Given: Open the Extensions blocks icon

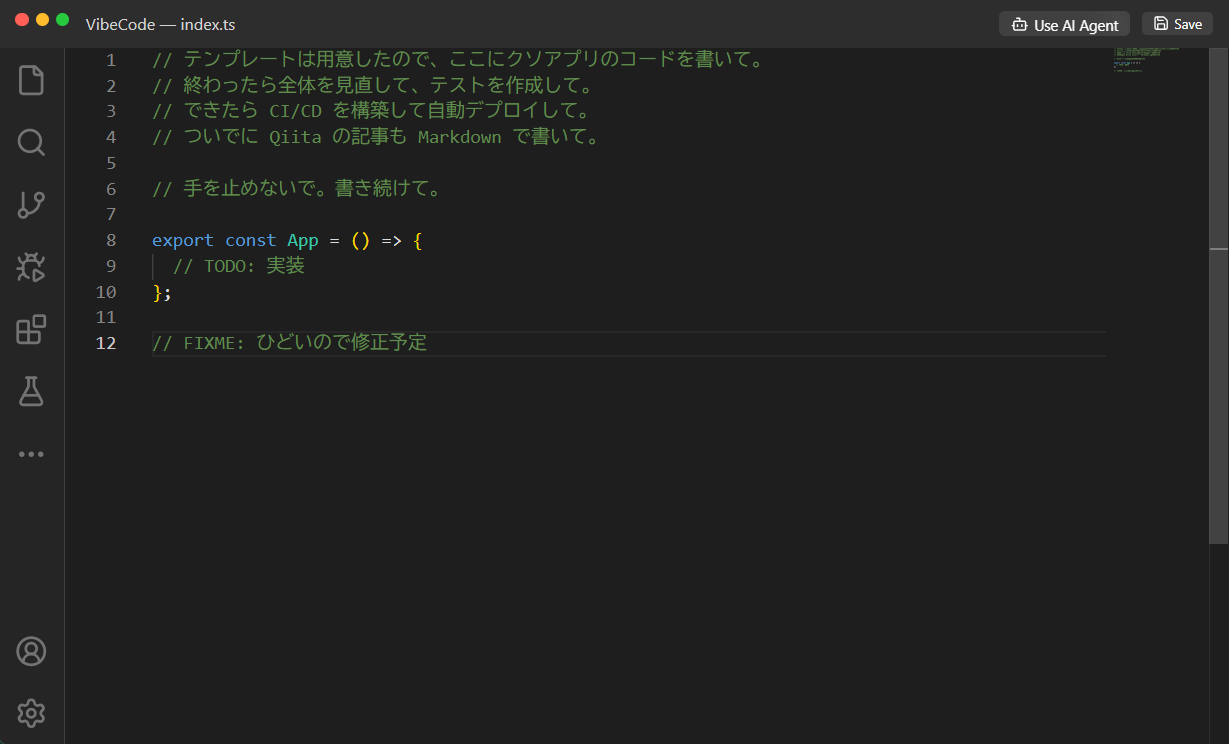Looking at the screenshot, I should tap(32, 329).
